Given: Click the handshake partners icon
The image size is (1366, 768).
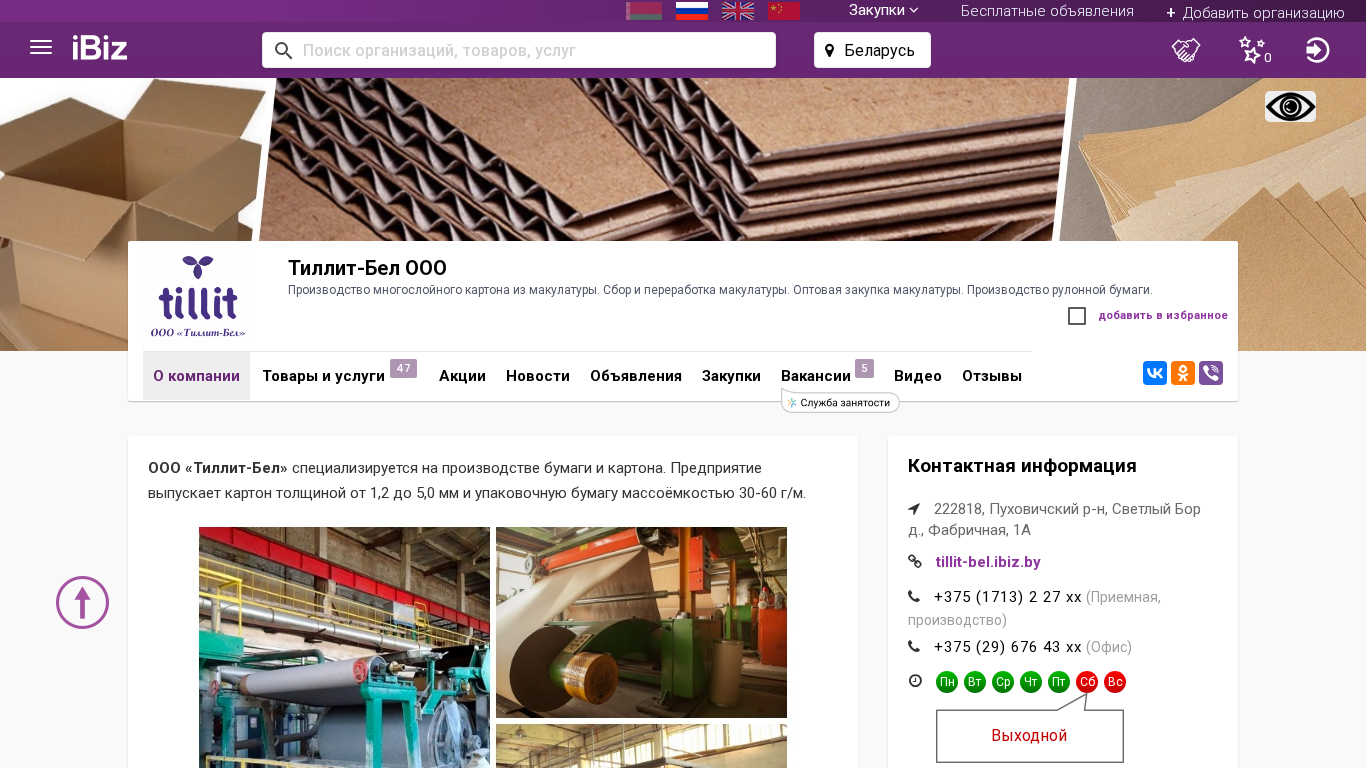Looking at the screenshot, I should (x=1186, y=50).
